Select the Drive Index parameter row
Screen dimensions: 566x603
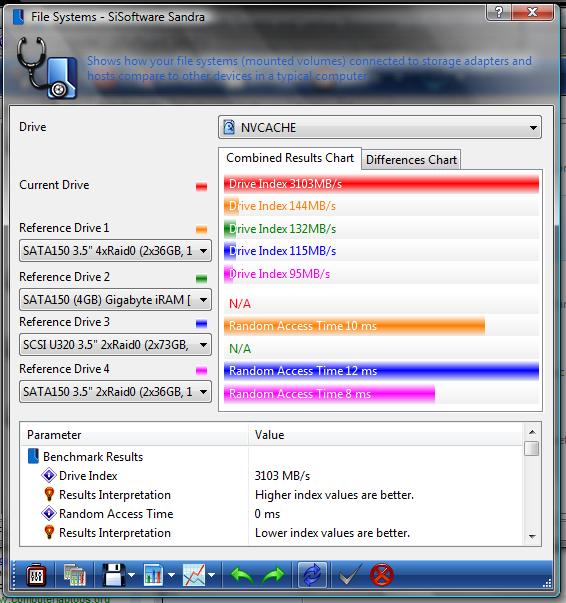(x=272, y=476)
